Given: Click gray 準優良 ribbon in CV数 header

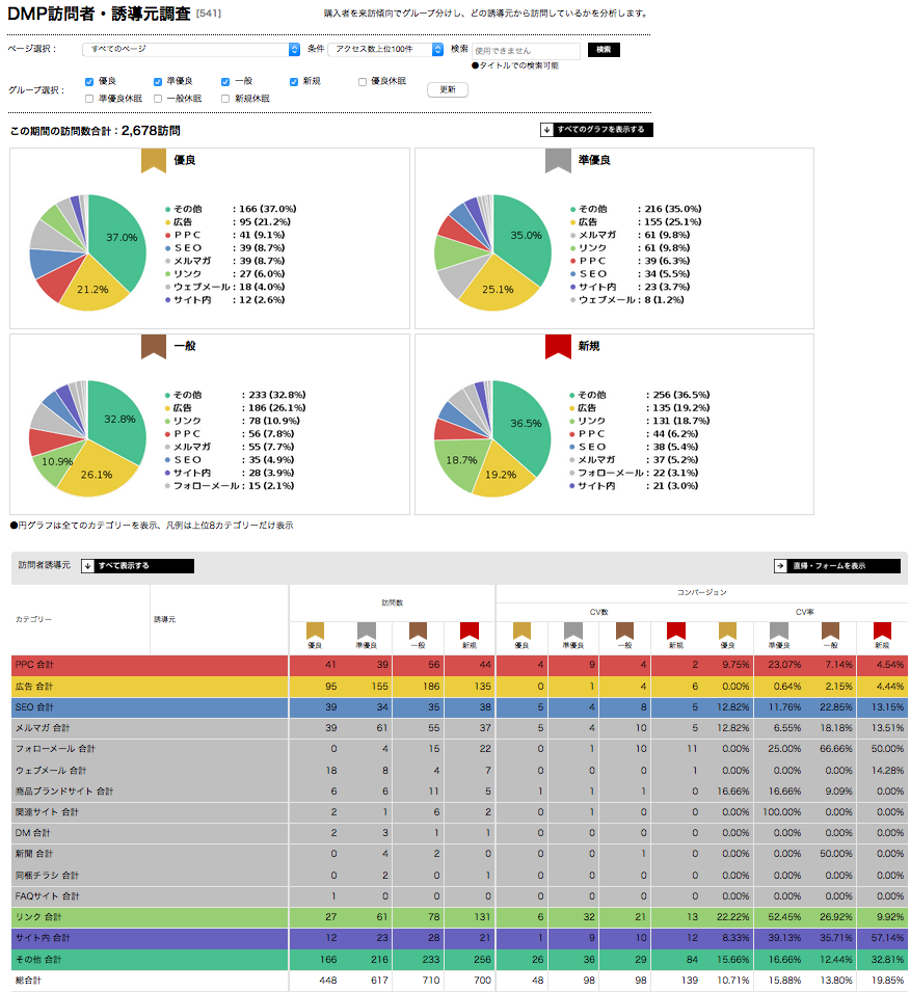Looking at the screenshot, I should (x=573, y=631).
